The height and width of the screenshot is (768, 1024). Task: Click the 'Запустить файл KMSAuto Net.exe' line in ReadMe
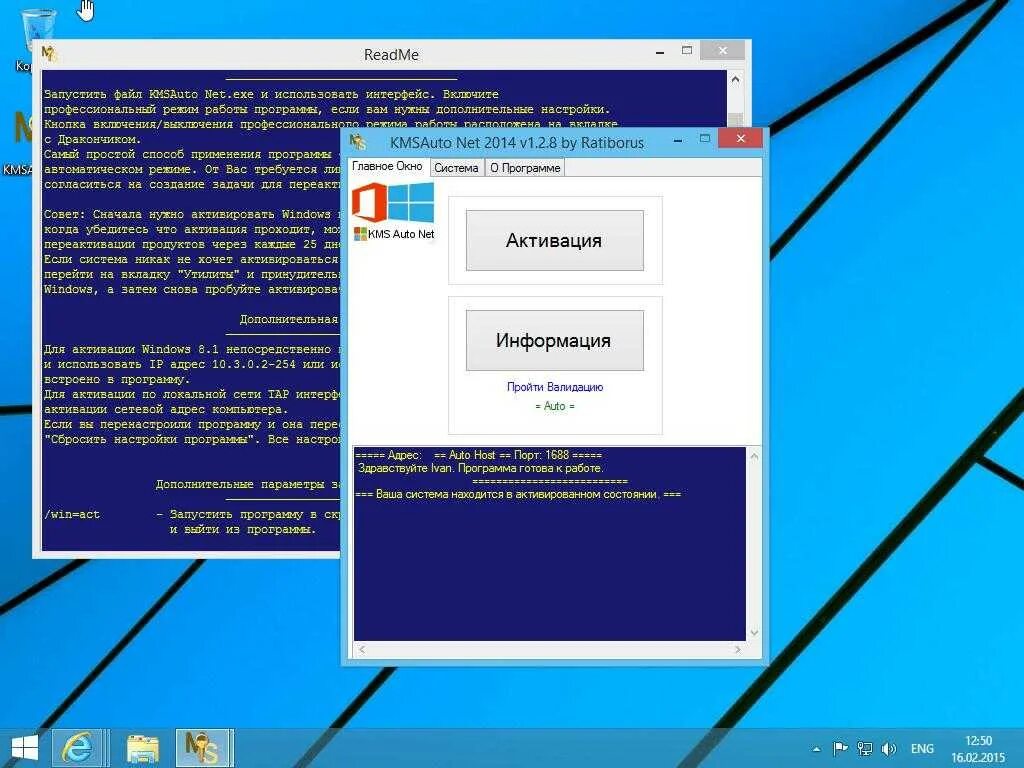pos(271,94)
